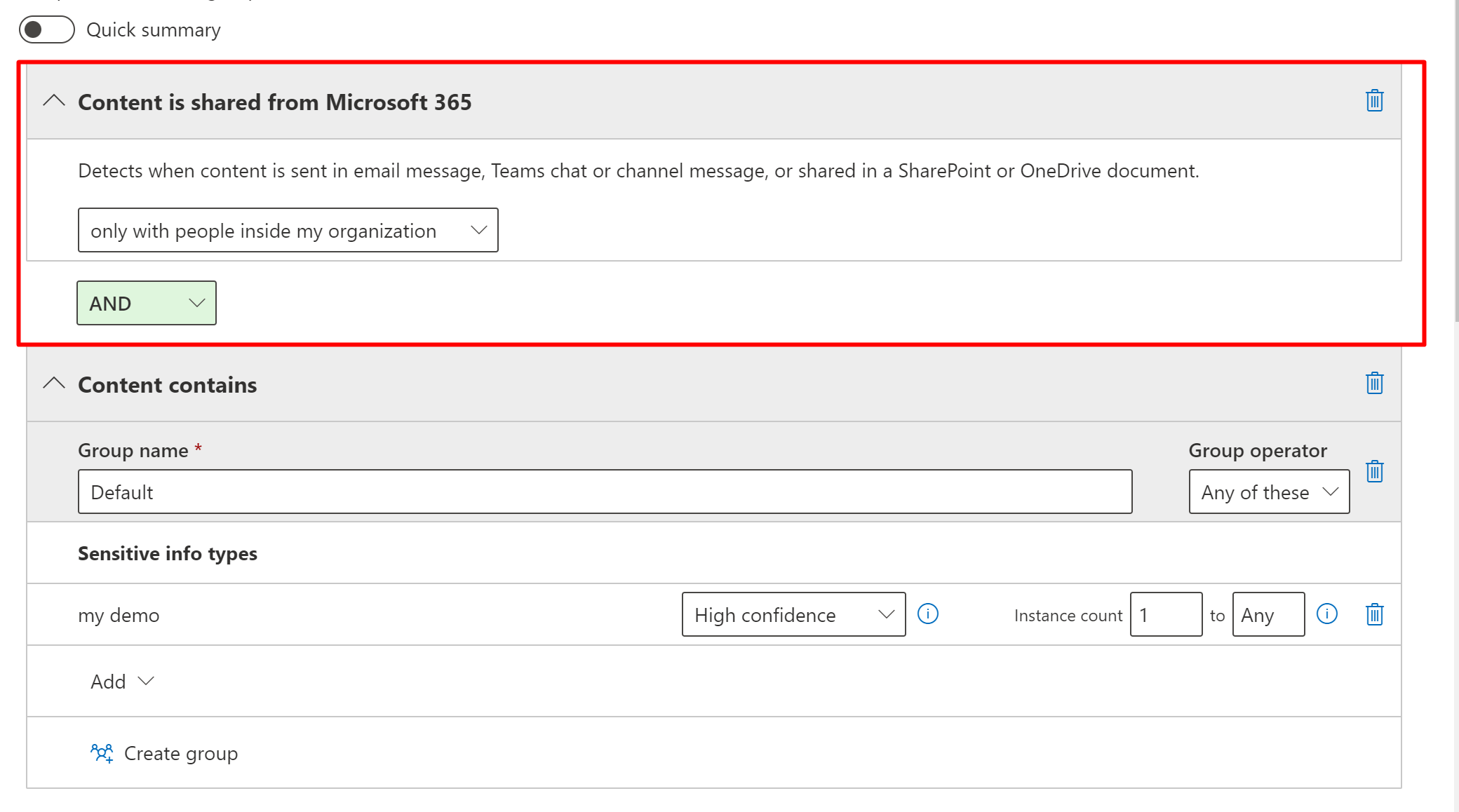The height and width of the screenshot is (812, 1459).
Task: Click the Create group link
Action: pos(180,753)
